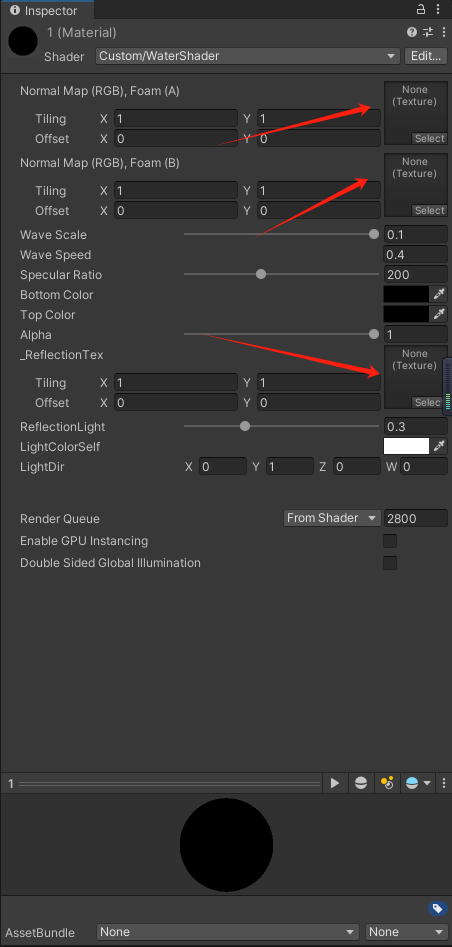Toggle Double Sided Global Illumination checkbox
Screen dimensions: 452x947
click(390, 563)
